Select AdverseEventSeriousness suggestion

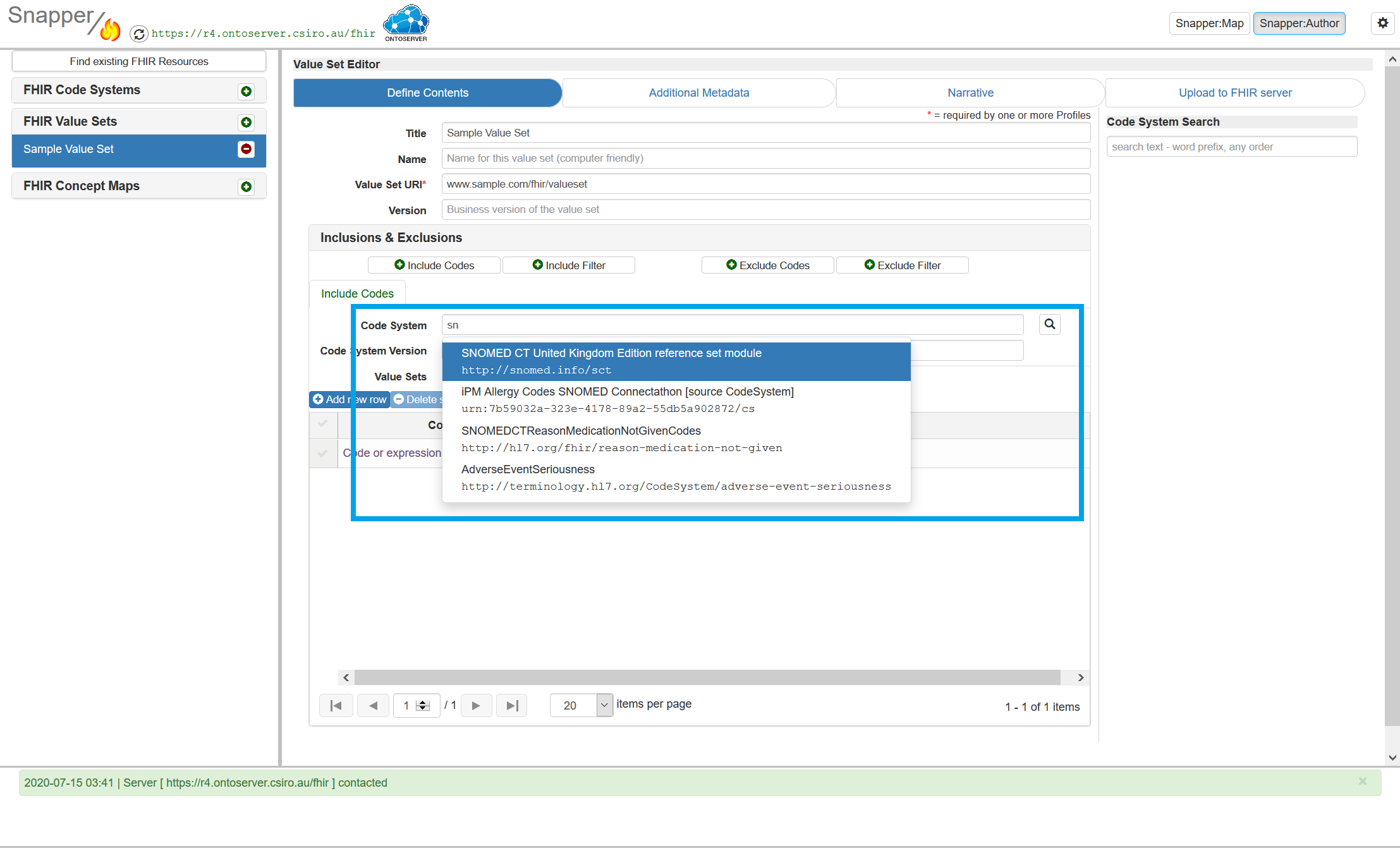[x=676, y=478]
